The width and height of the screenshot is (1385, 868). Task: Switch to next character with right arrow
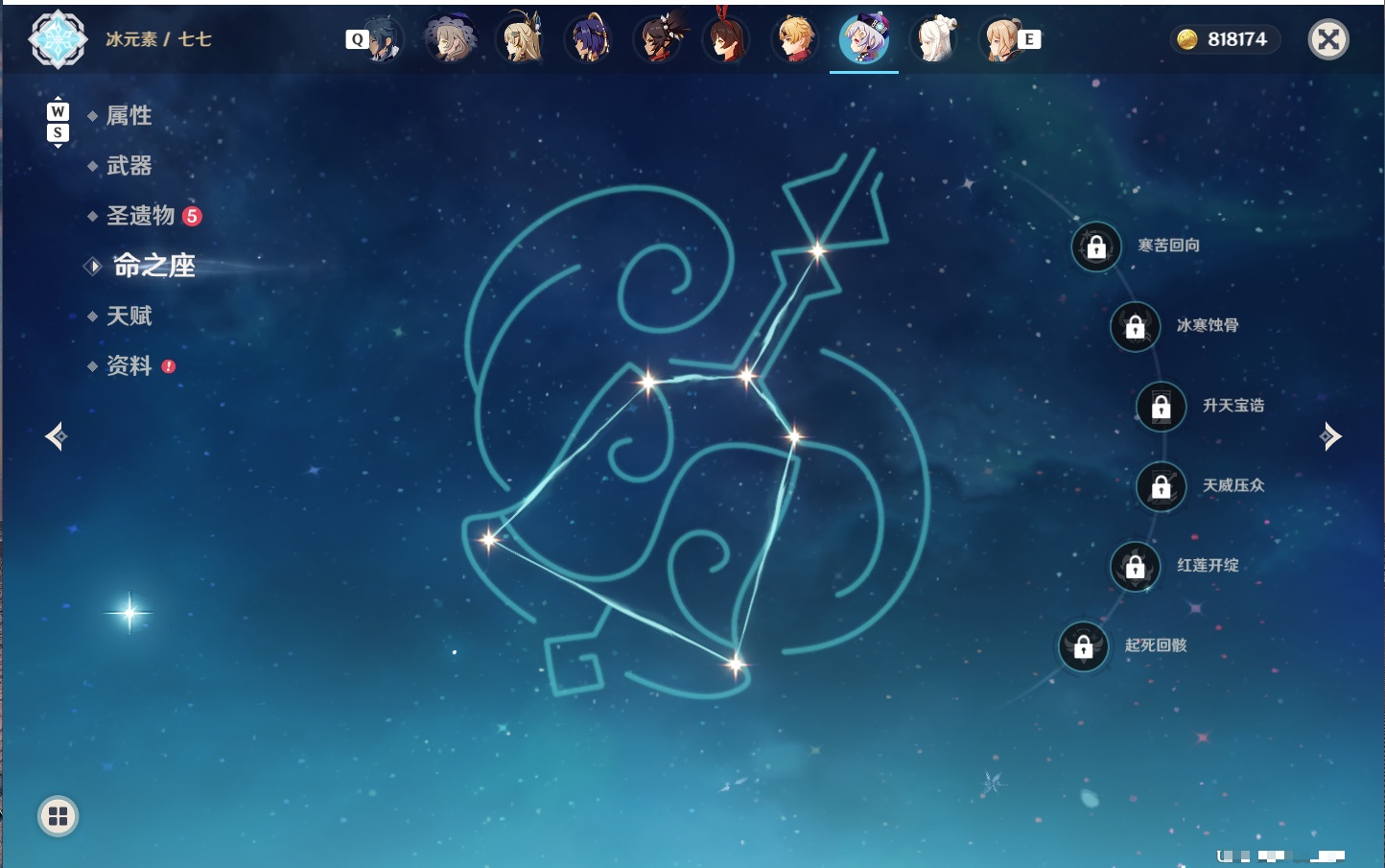pos(1330,436)
